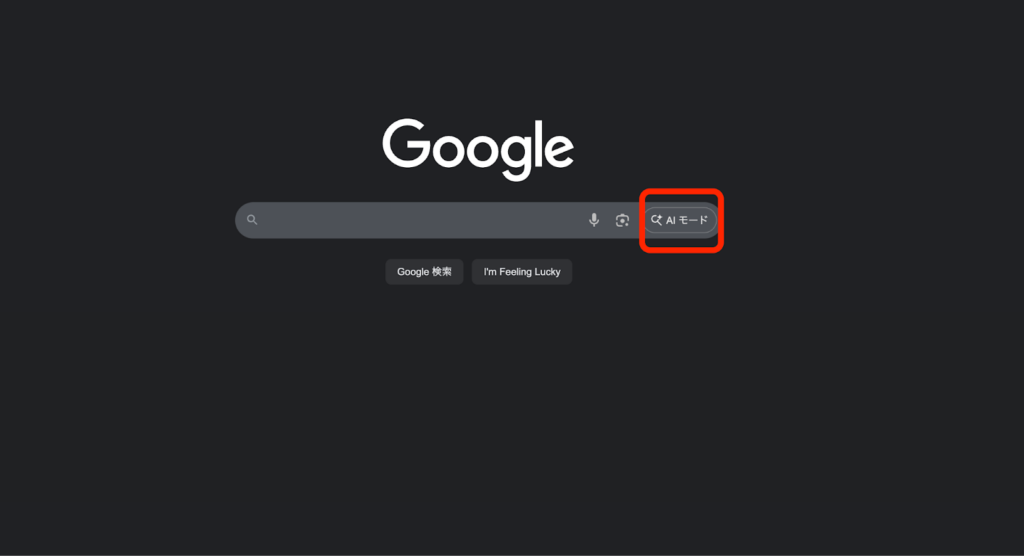
Task: Click the Google logo
Action: 478,149
